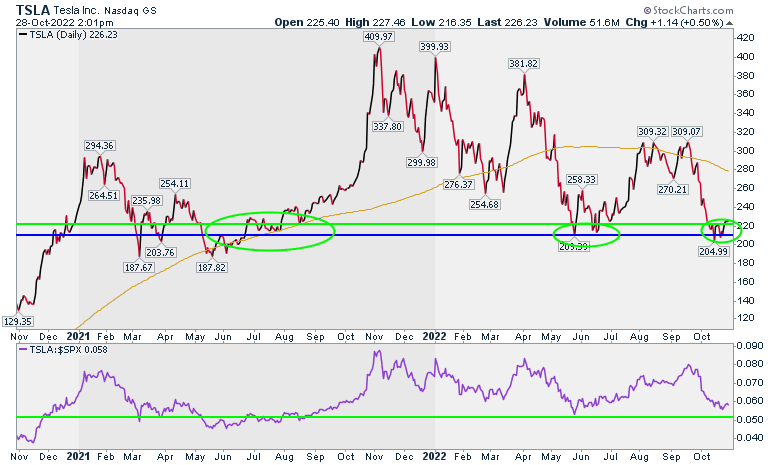
Task: Select the 299.98 low price label
Action: pos(422,163)
